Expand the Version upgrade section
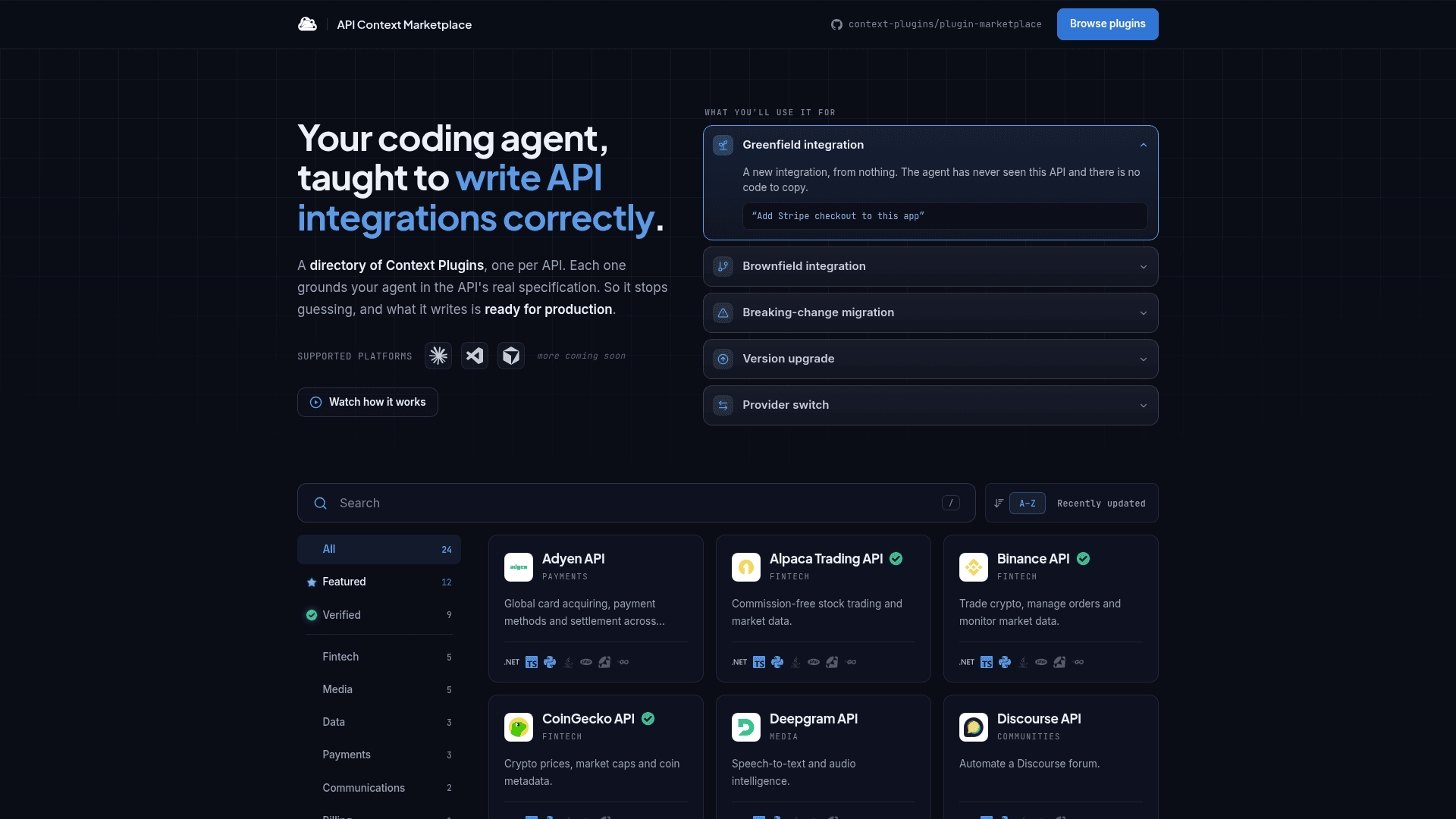 (x=930, y=359)
